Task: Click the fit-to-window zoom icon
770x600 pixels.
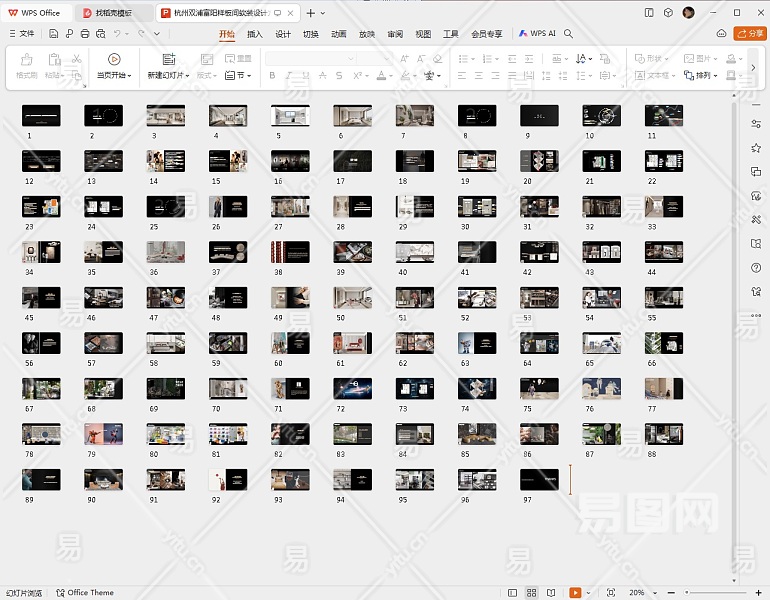Action: click(611, 593)
